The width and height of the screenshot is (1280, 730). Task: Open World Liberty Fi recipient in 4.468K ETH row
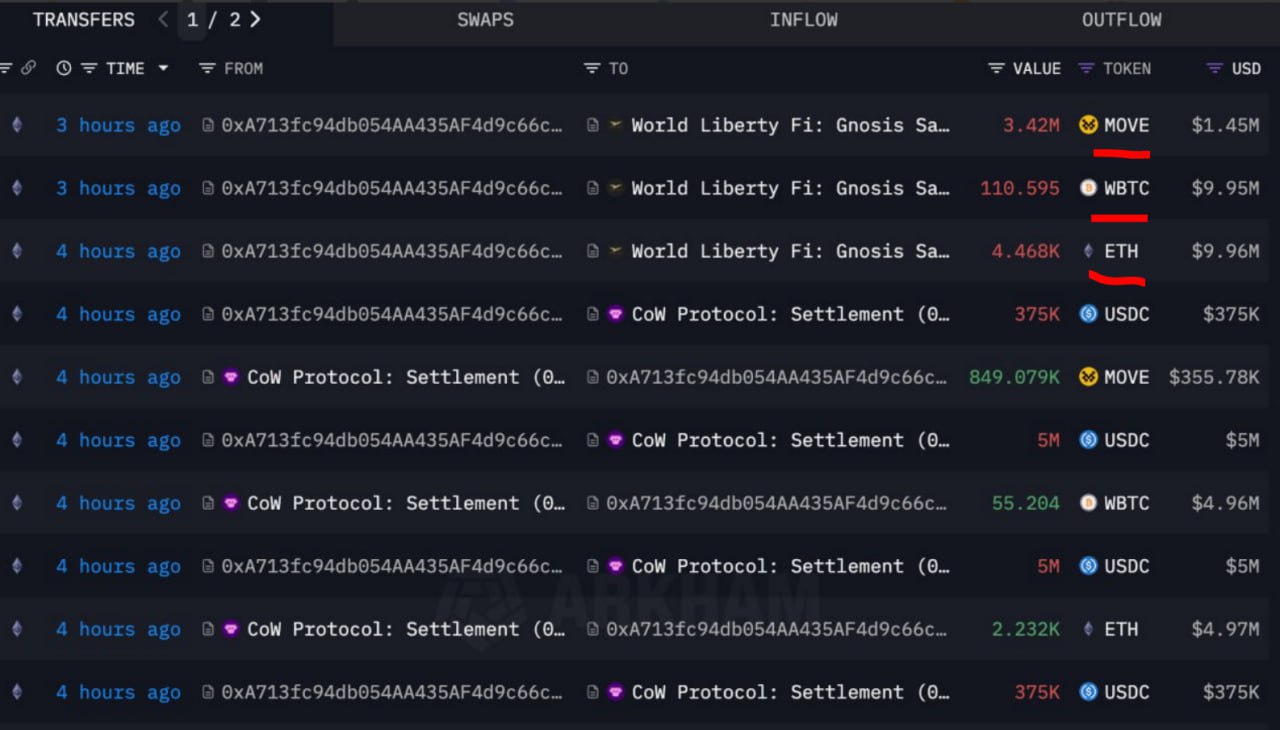[x=790, y=251]
